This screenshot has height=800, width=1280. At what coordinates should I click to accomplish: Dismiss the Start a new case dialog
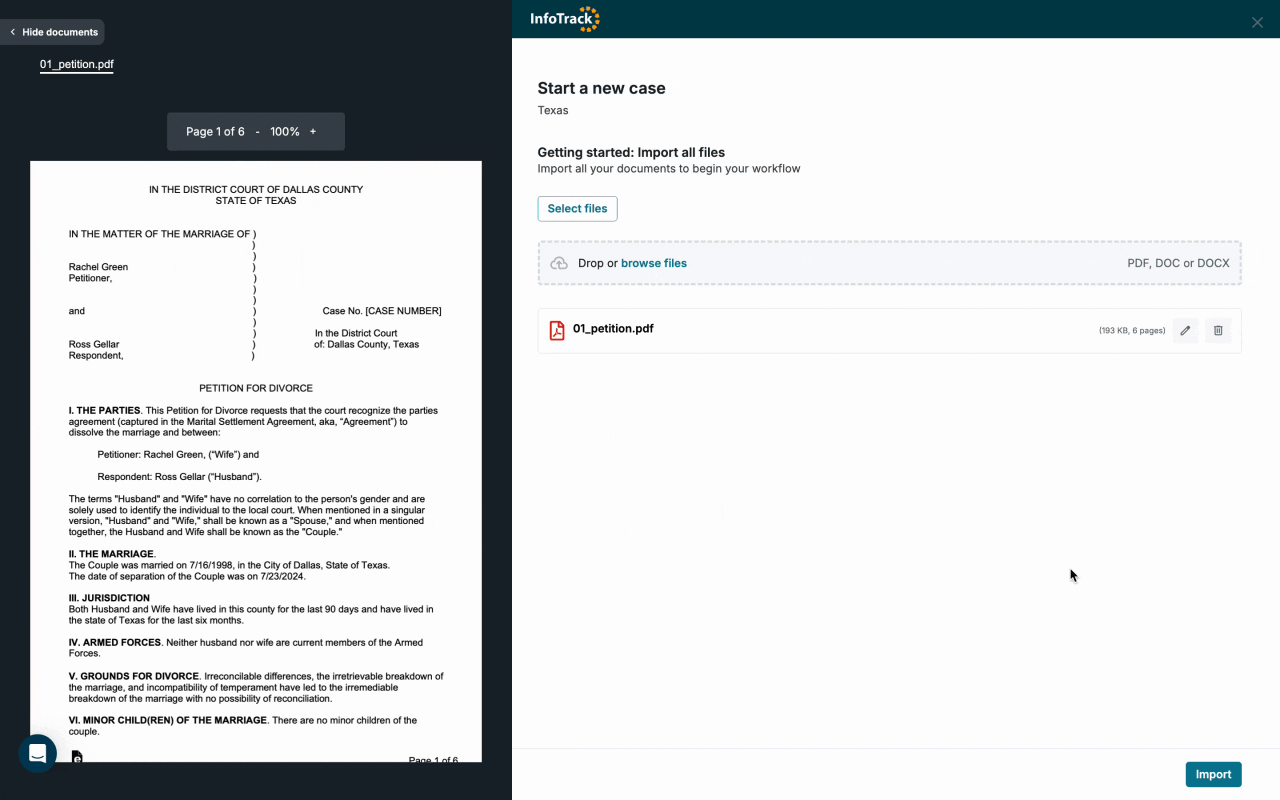coord(1257,21)
